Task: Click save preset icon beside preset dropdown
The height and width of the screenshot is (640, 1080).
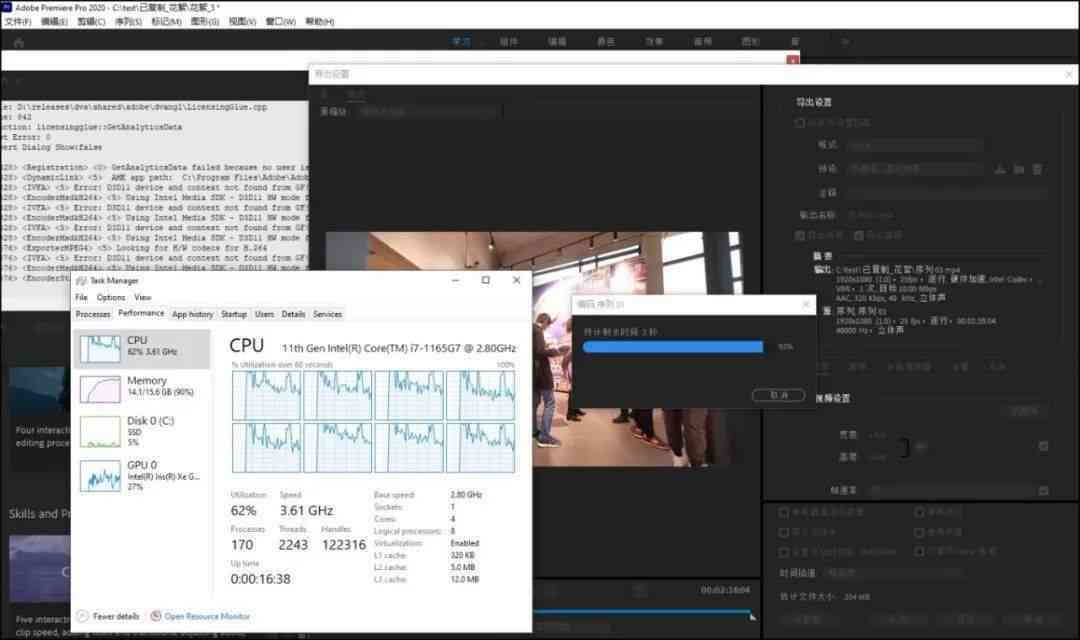Action: point(999,169)
